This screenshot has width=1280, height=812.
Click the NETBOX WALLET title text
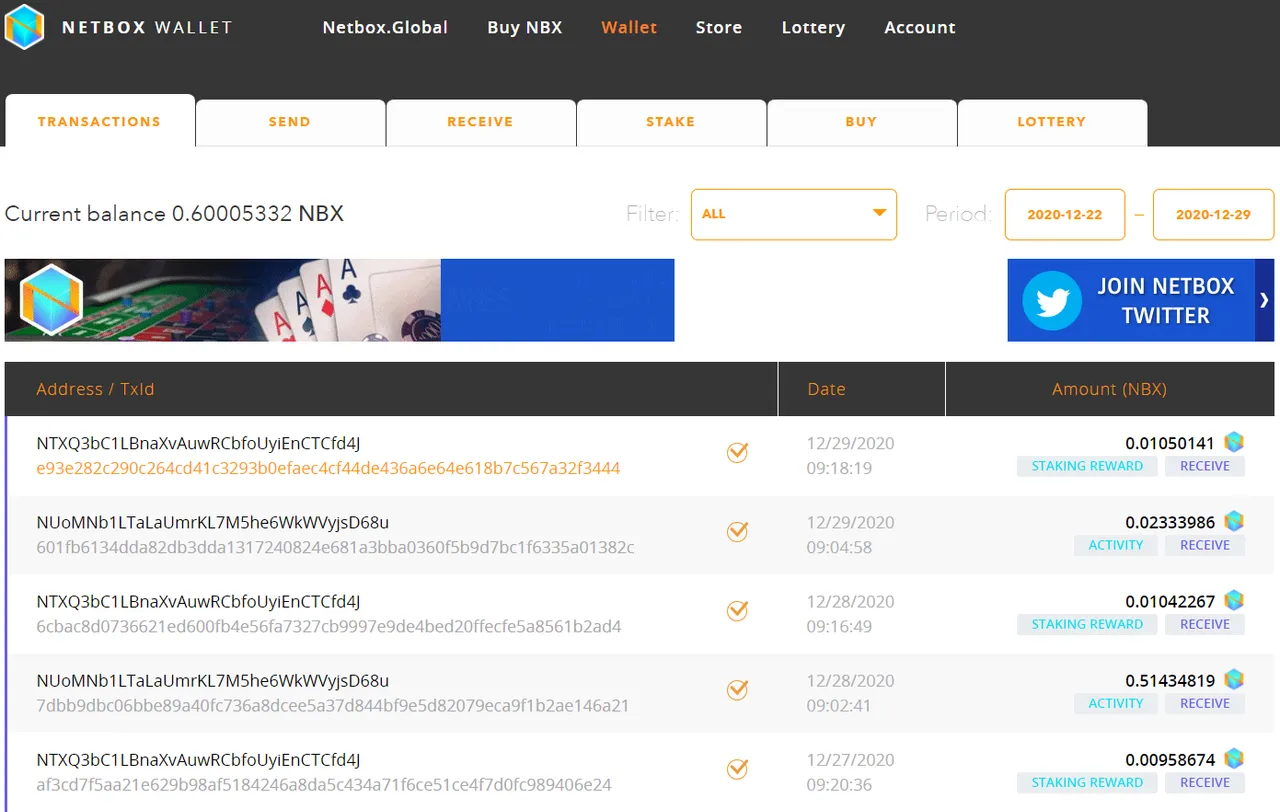click(147, 28)
